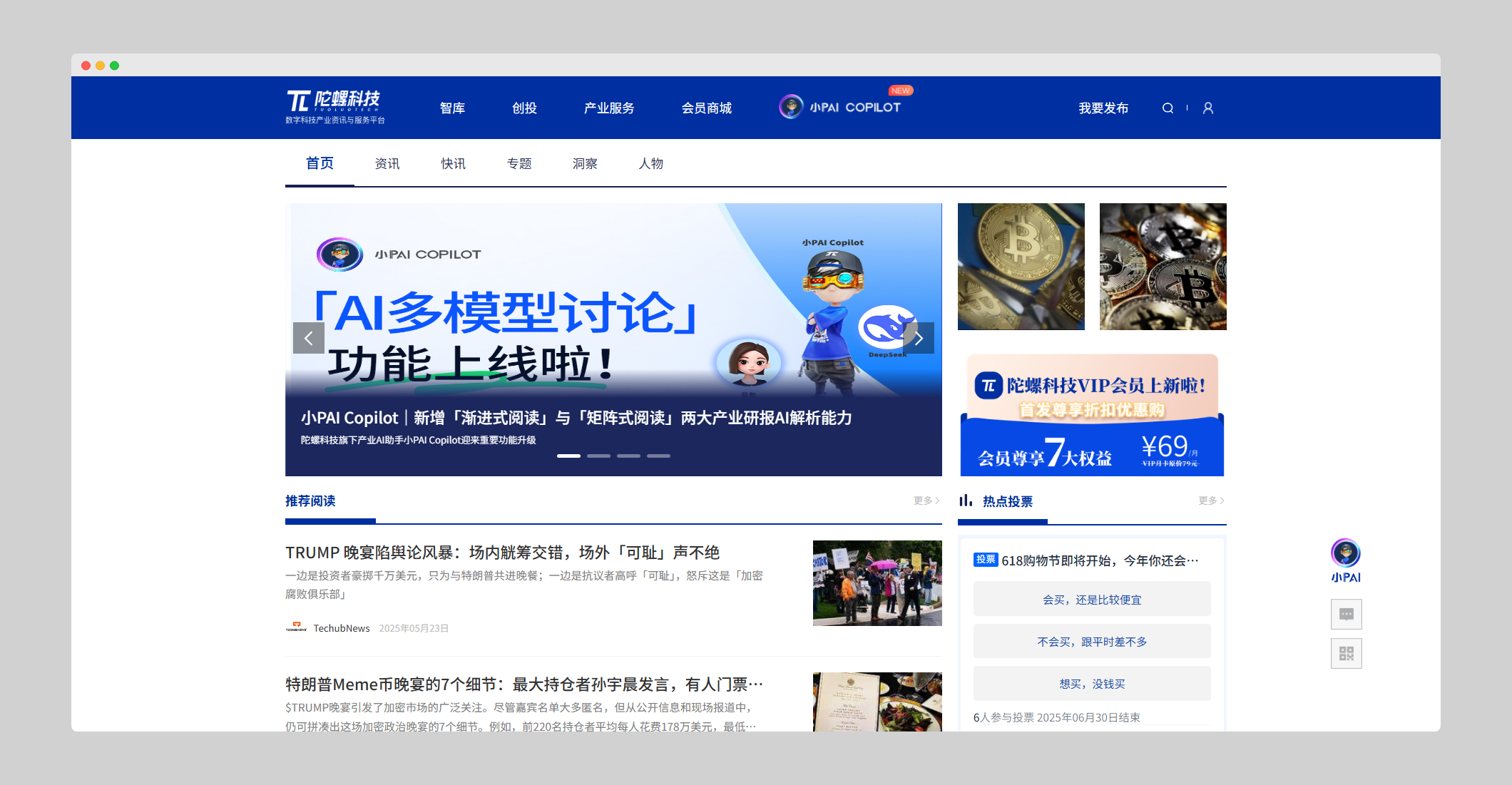The width and height of the screenshot is (1512, 785).
Task: Expand 更多 next to 热点投票
Action: (1211, 501)
